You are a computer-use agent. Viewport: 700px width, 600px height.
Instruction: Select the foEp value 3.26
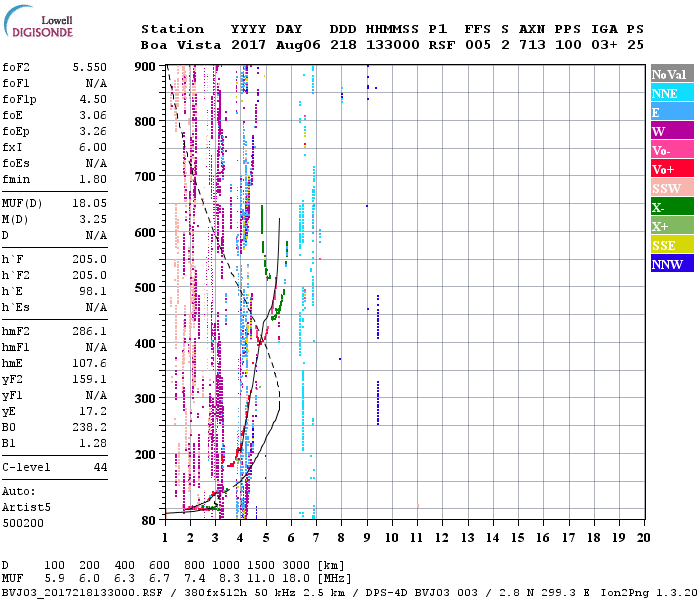pyautogui.click(x=93, y=131)
